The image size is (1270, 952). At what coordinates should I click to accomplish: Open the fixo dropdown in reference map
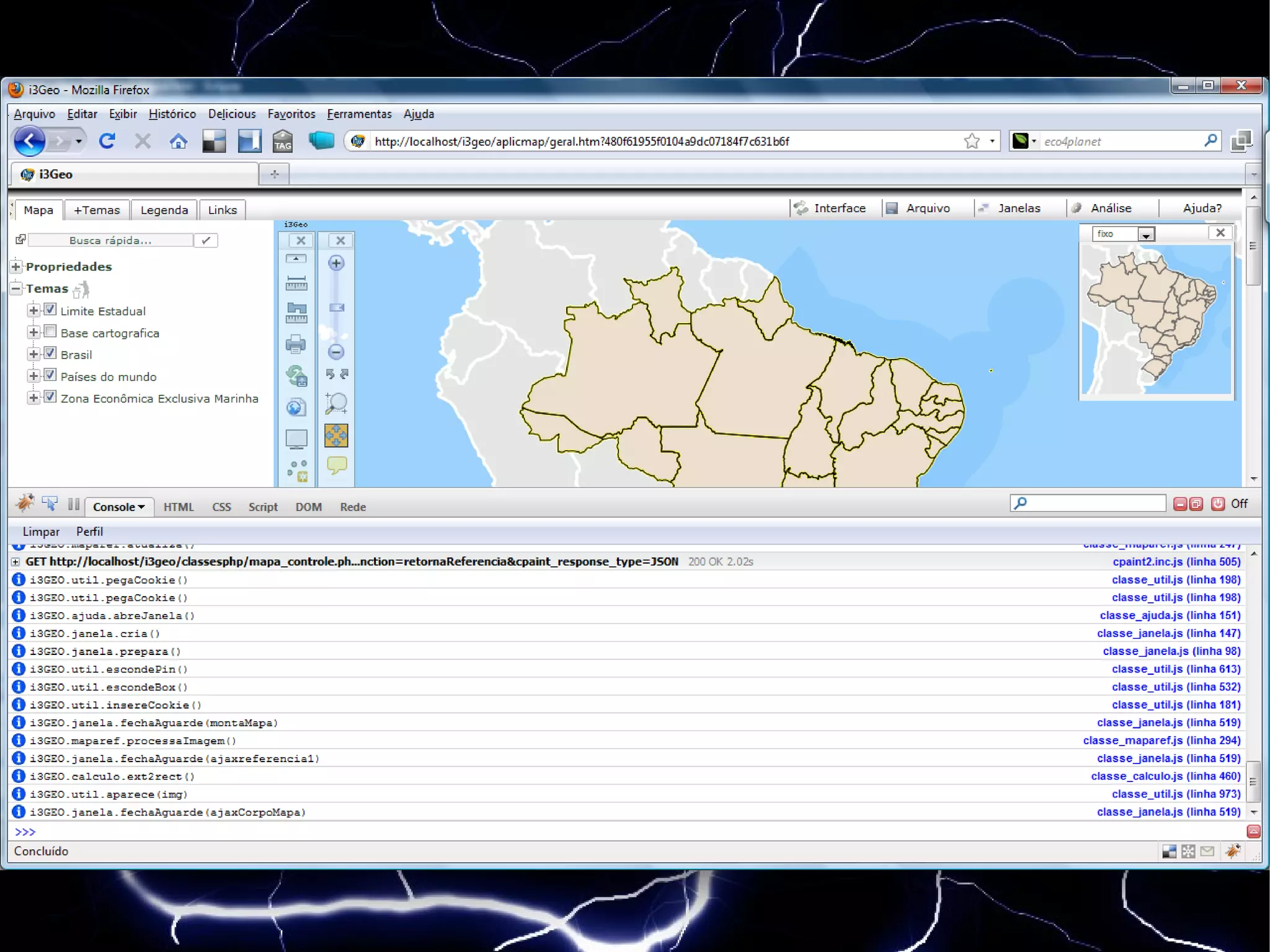(x=1145, y=234)
